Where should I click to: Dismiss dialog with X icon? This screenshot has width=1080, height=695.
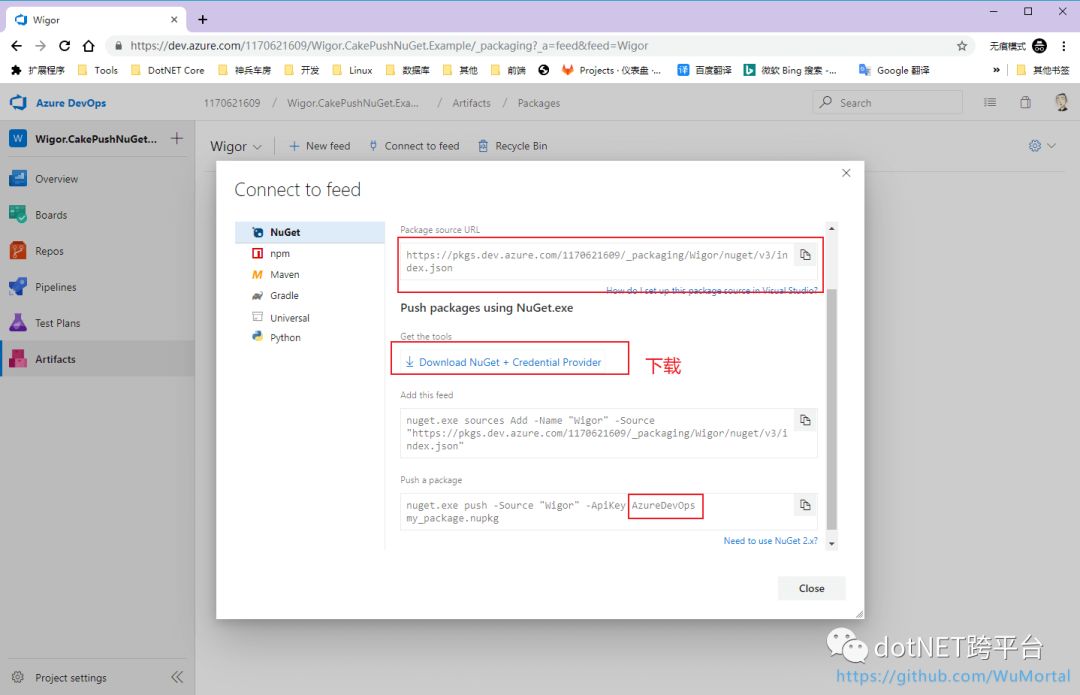click(x=846, y=173)
